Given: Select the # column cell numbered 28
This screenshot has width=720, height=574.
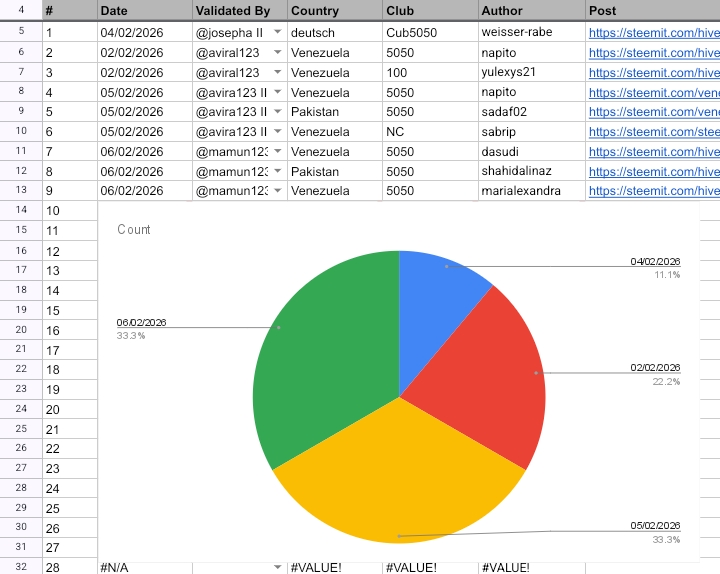Looking at the screenshot, I should (70, 568).
